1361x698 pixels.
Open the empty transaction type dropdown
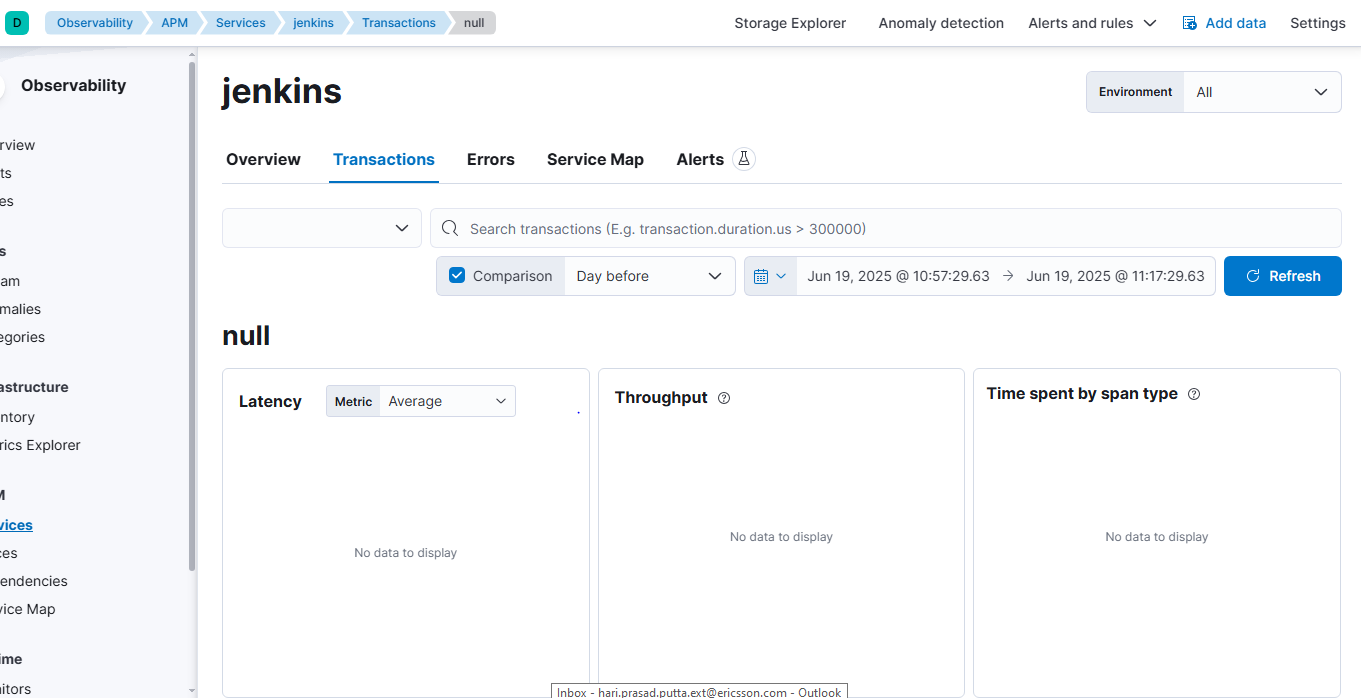pos(322,228)
